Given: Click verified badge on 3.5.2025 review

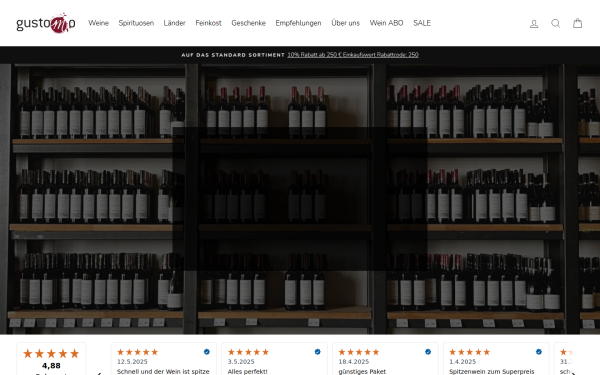Looking at the screenshot, I should (318, 352).
